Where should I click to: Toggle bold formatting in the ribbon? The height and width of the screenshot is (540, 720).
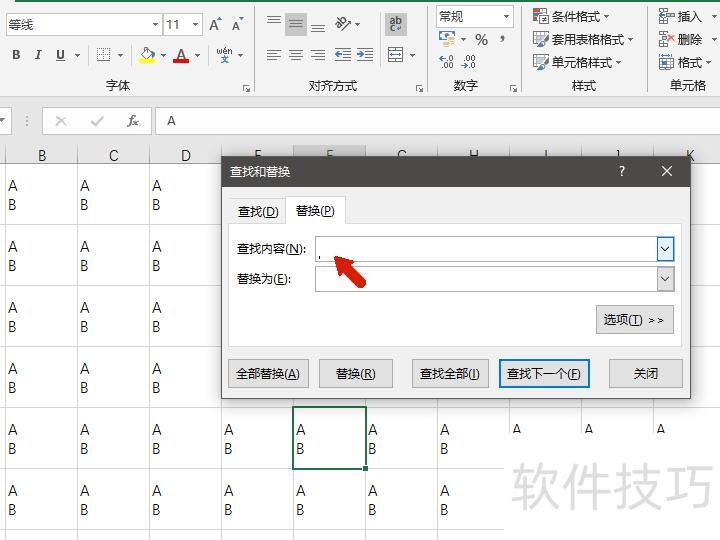coord(16,55)
